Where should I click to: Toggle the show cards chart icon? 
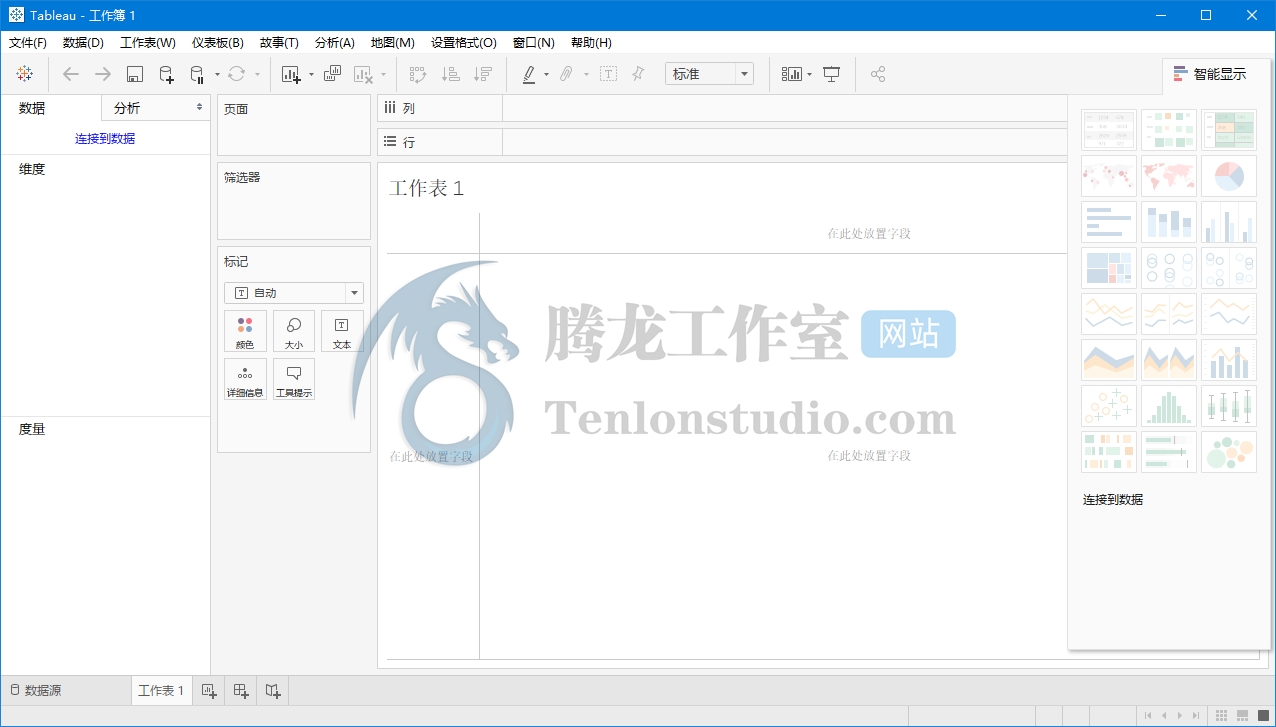coord(792,74)
